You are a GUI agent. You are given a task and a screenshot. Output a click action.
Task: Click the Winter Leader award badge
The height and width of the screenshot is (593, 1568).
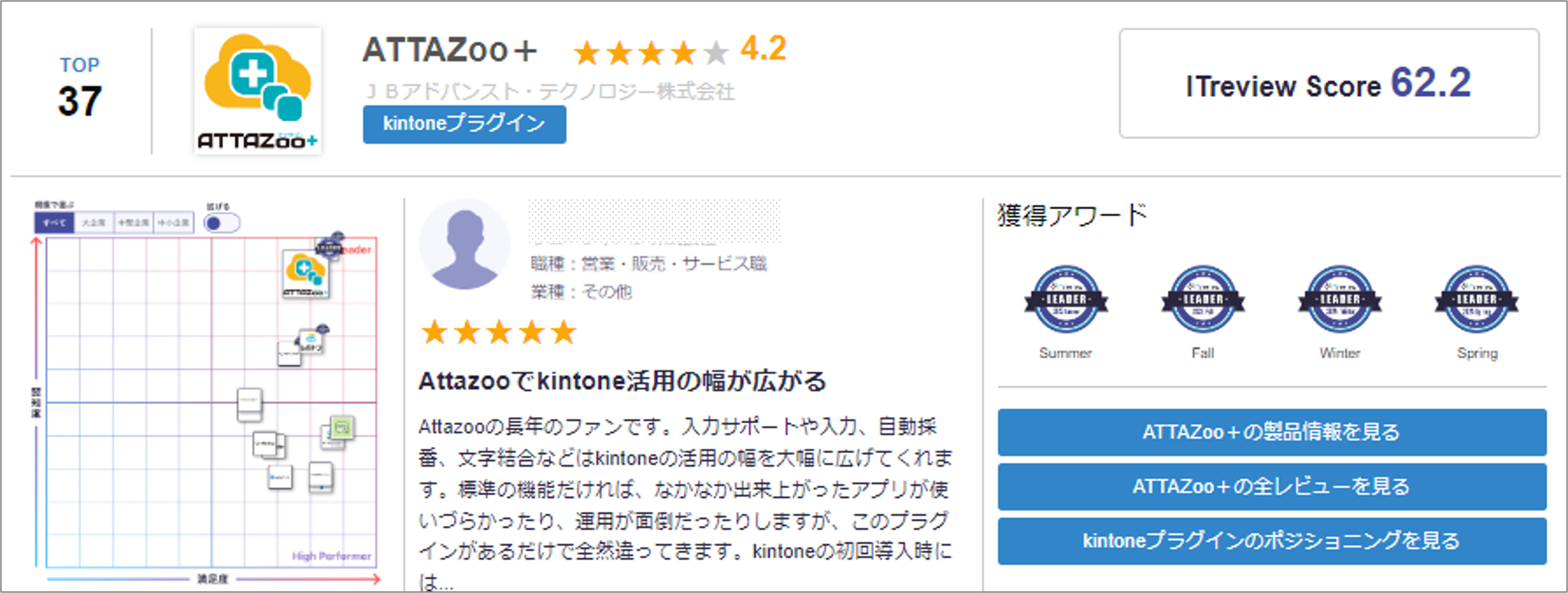(x=1339, y=300)
